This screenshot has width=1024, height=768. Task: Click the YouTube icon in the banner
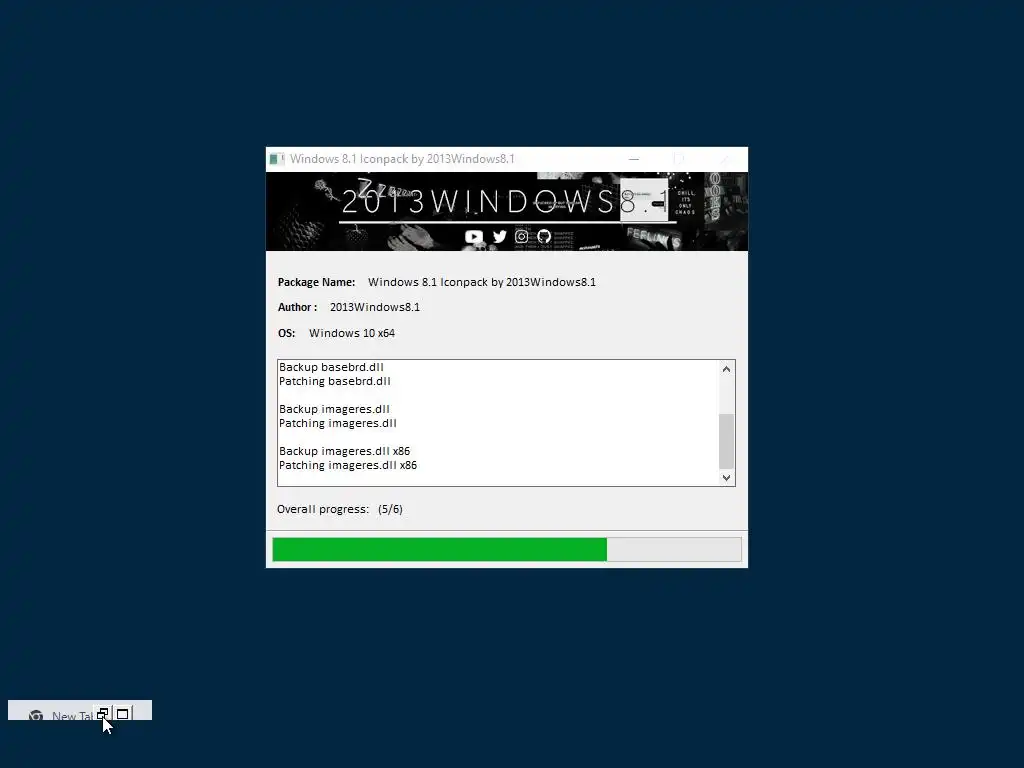coord(474,236)
